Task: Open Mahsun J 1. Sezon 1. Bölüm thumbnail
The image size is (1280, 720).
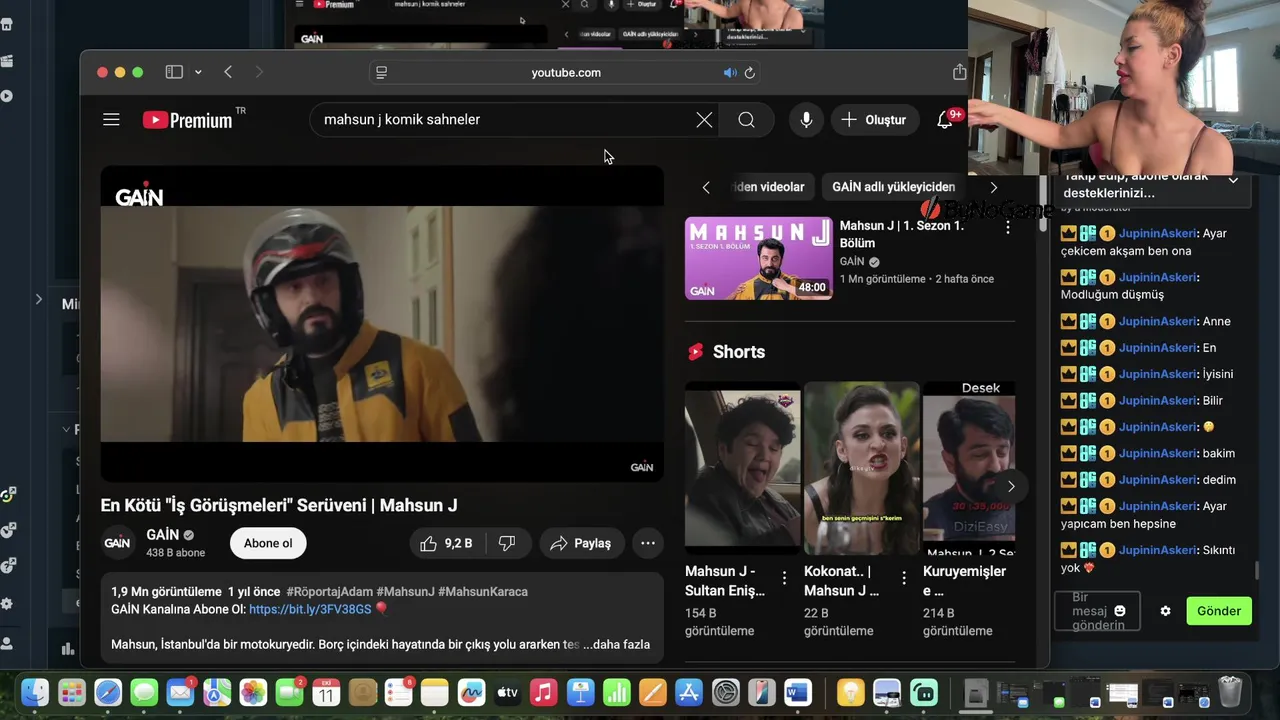Action: coord(758,258)
